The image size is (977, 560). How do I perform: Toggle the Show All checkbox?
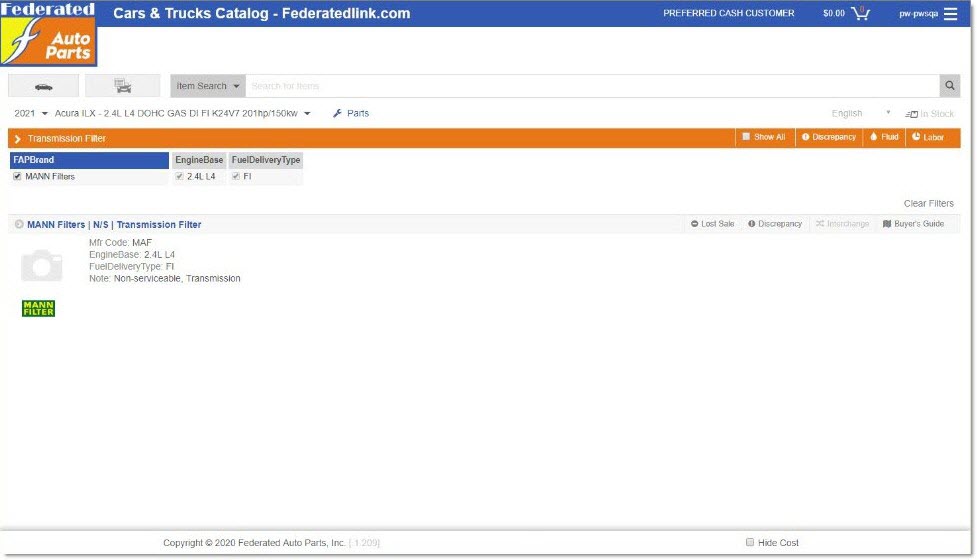click(745, 137)
